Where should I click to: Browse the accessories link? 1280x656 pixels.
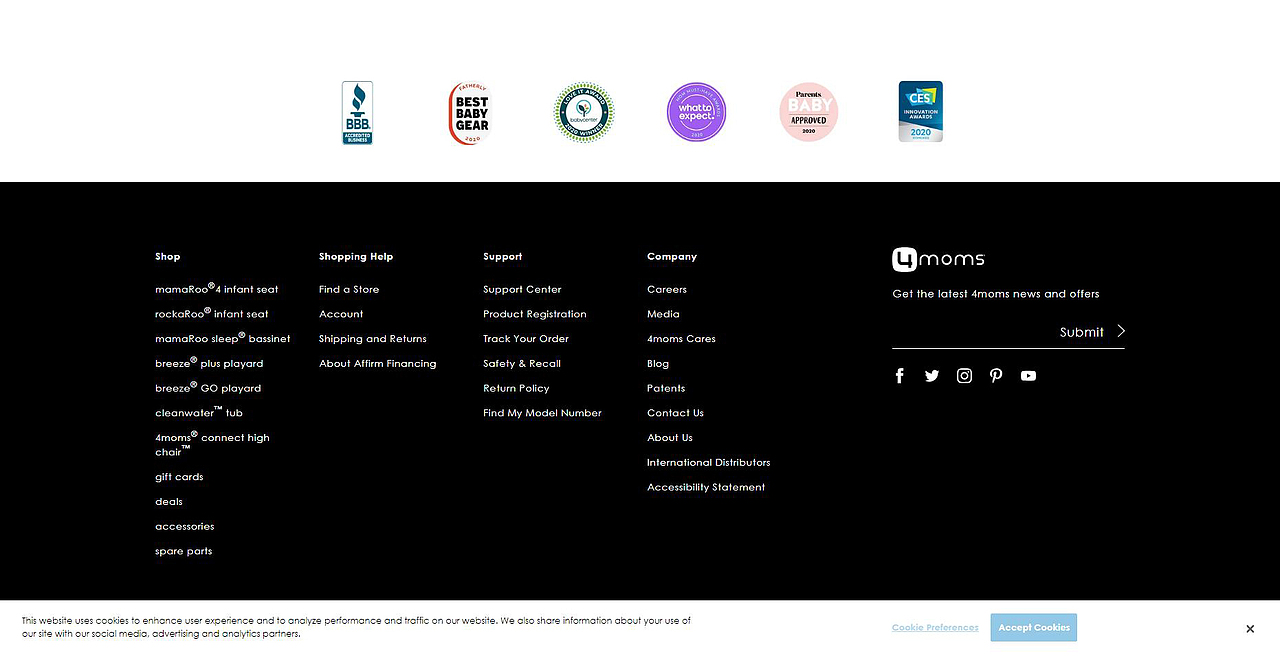185,526
